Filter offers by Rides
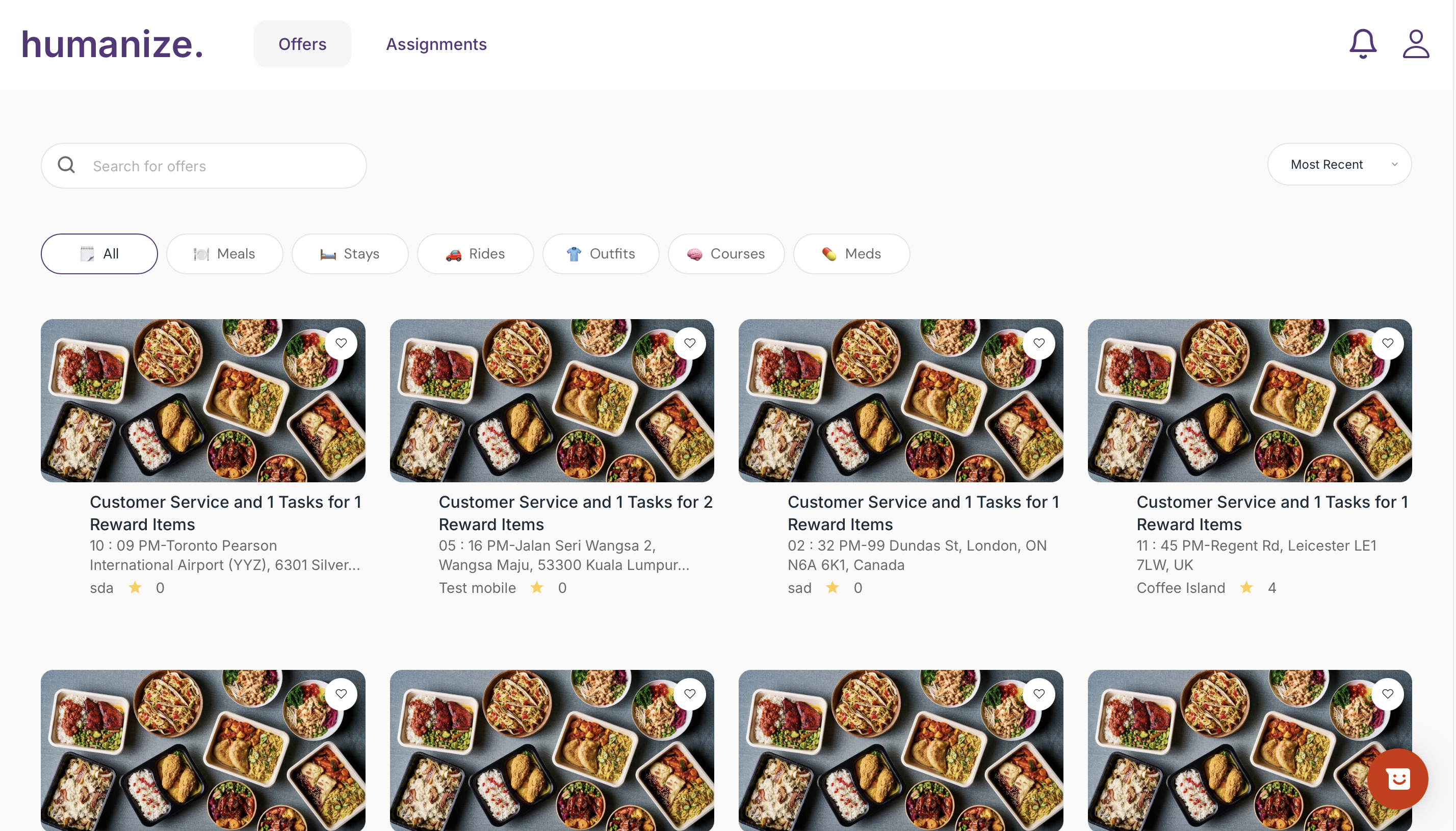This screenshot has width=1456, height=831. (476, 254)
